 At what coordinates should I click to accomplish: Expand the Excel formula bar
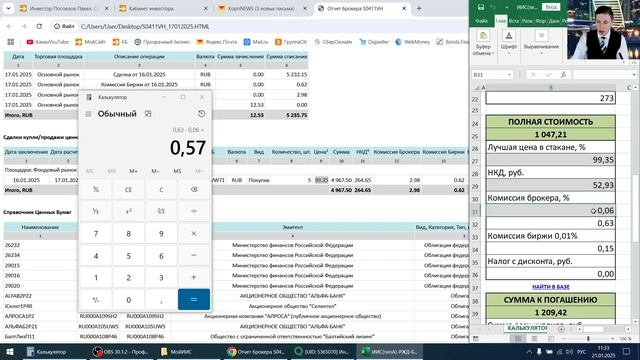634,75
